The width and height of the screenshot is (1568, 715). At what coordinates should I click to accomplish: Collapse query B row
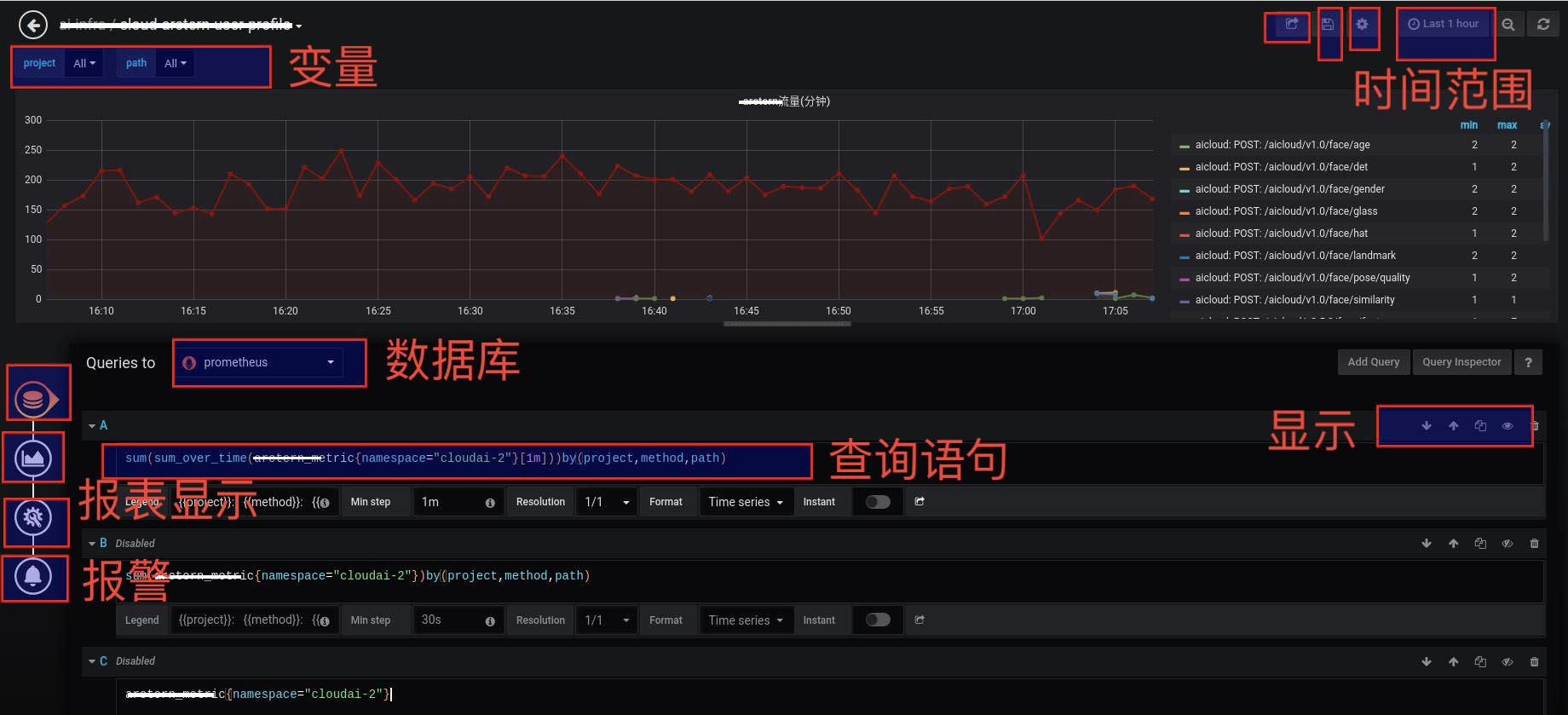point(92,543)
